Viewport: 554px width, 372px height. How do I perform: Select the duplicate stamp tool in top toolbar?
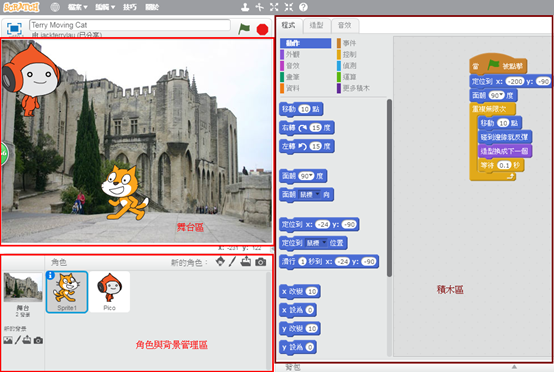point(245,7)
